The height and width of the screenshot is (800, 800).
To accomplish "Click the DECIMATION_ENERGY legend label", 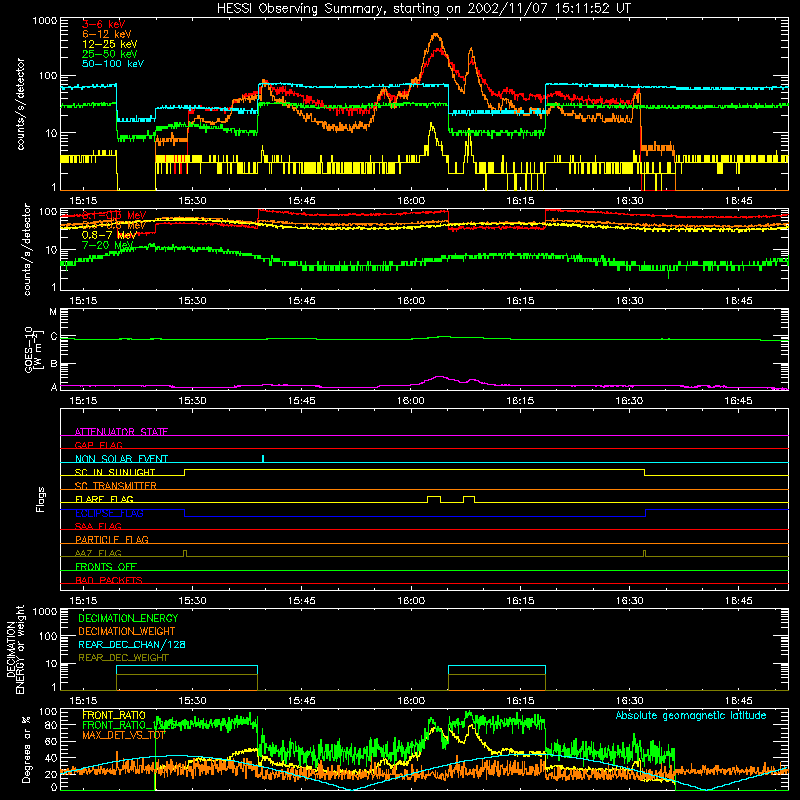I will pyautogui.click(x=128, y=618).
